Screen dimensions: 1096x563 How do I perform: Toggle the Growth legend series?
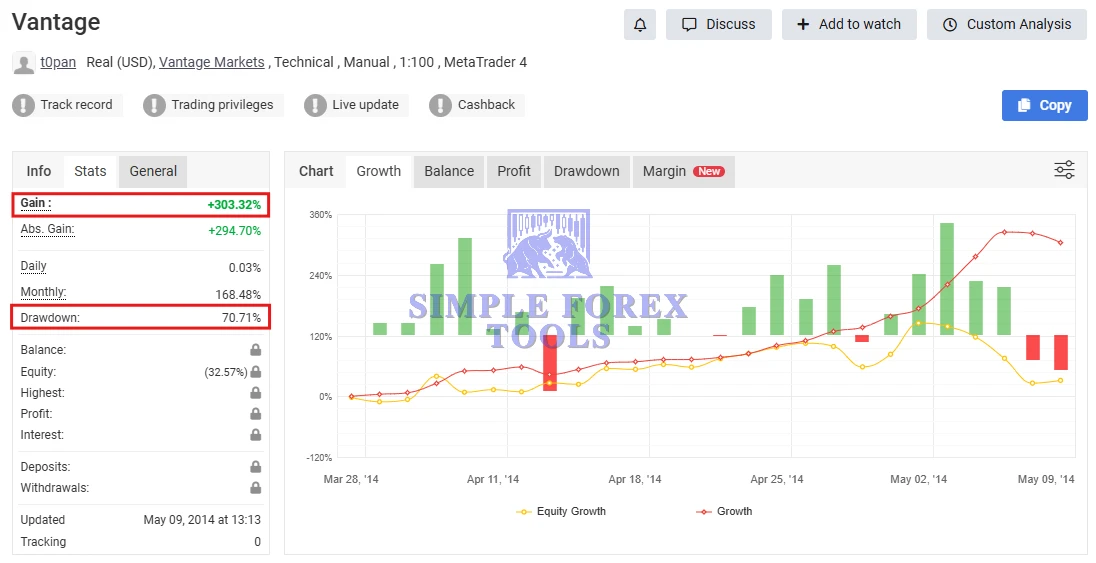coord(724,511)
